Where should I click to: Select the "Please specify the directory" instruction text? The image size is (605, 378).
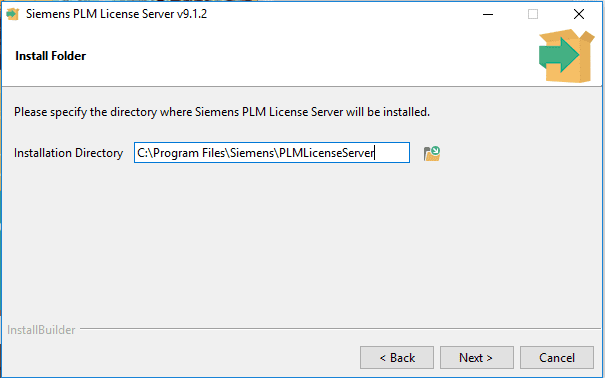[x=222, y=112]
